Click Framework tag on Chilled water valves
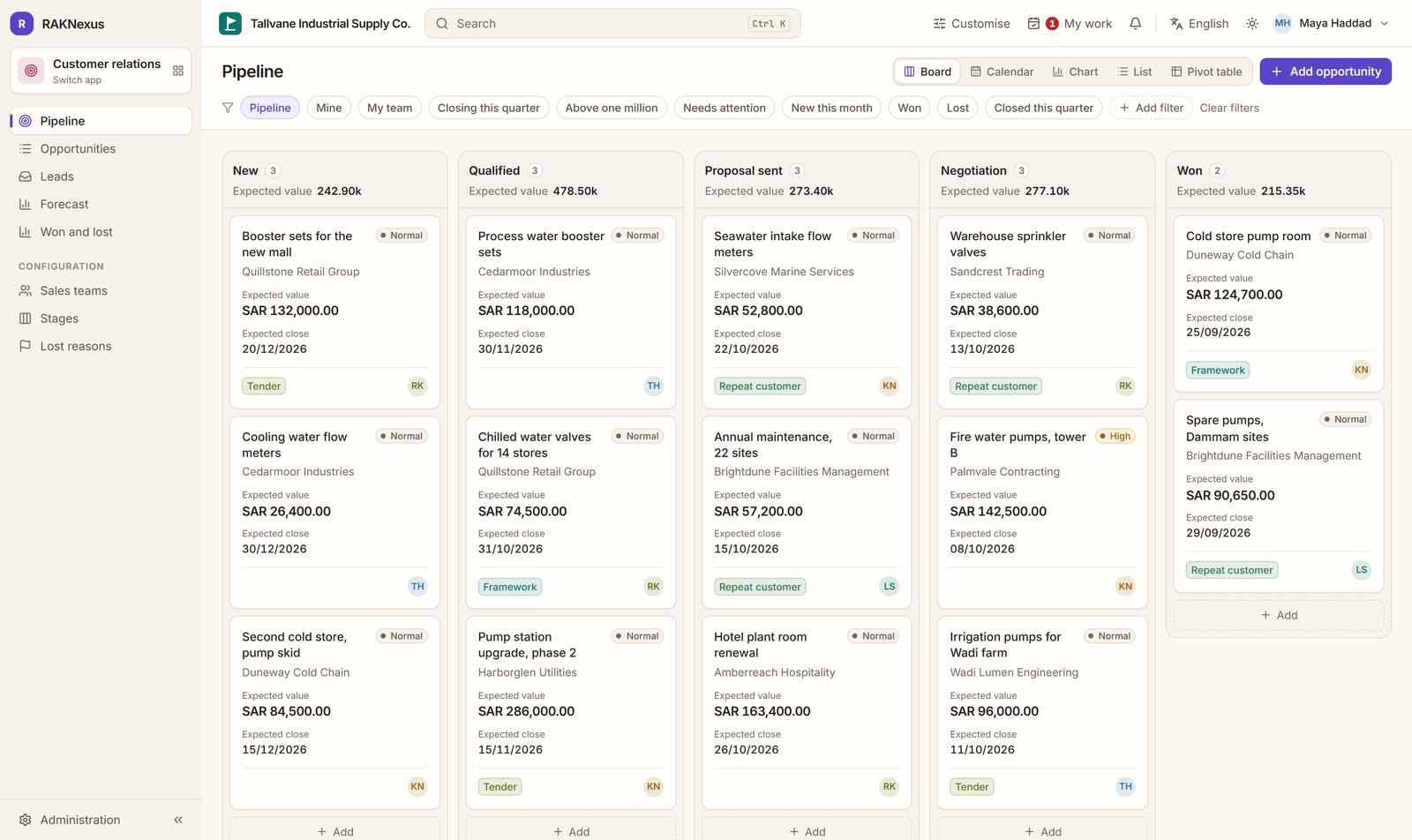Viewport: 1412px width, 840px height. (x=510, y=587)
